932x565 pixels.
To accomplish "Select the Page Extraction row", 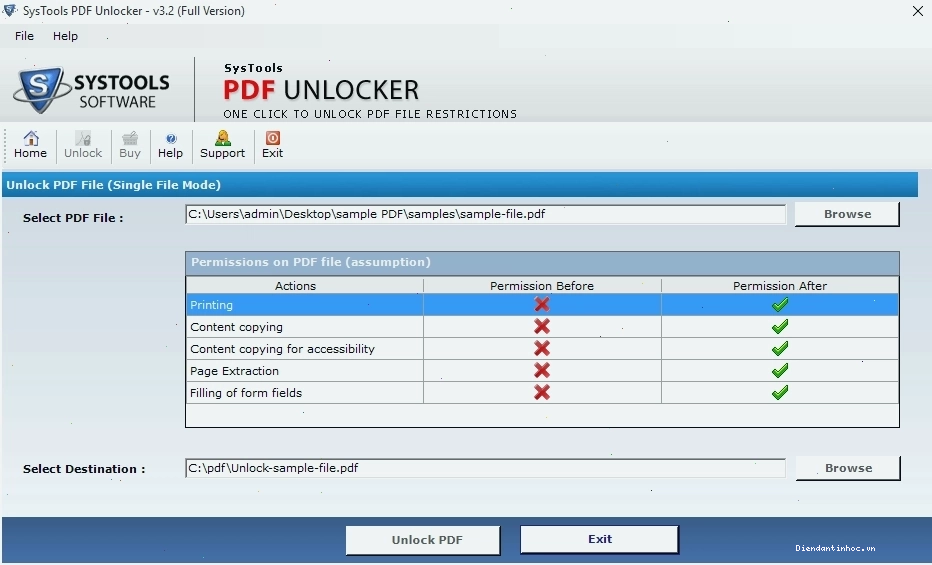I will (x=542, y=371).
